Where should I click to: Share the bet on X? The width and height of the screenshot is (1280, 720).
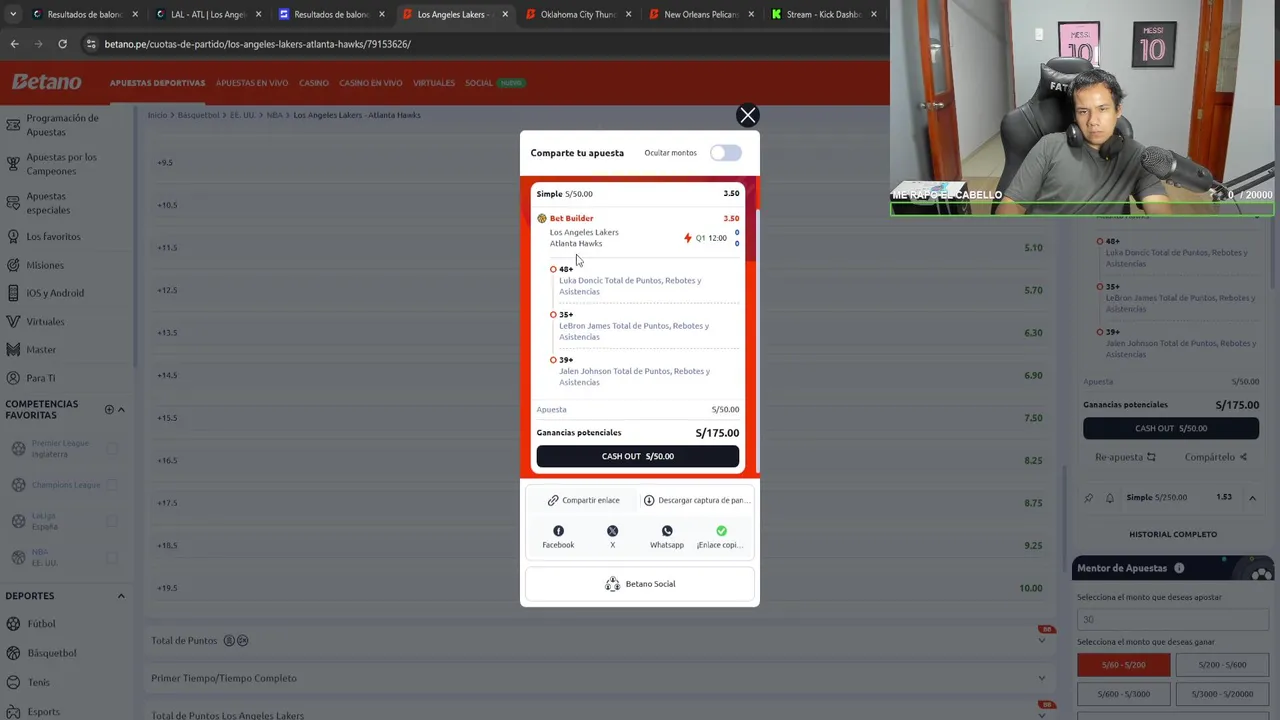[x=612, y=537]
